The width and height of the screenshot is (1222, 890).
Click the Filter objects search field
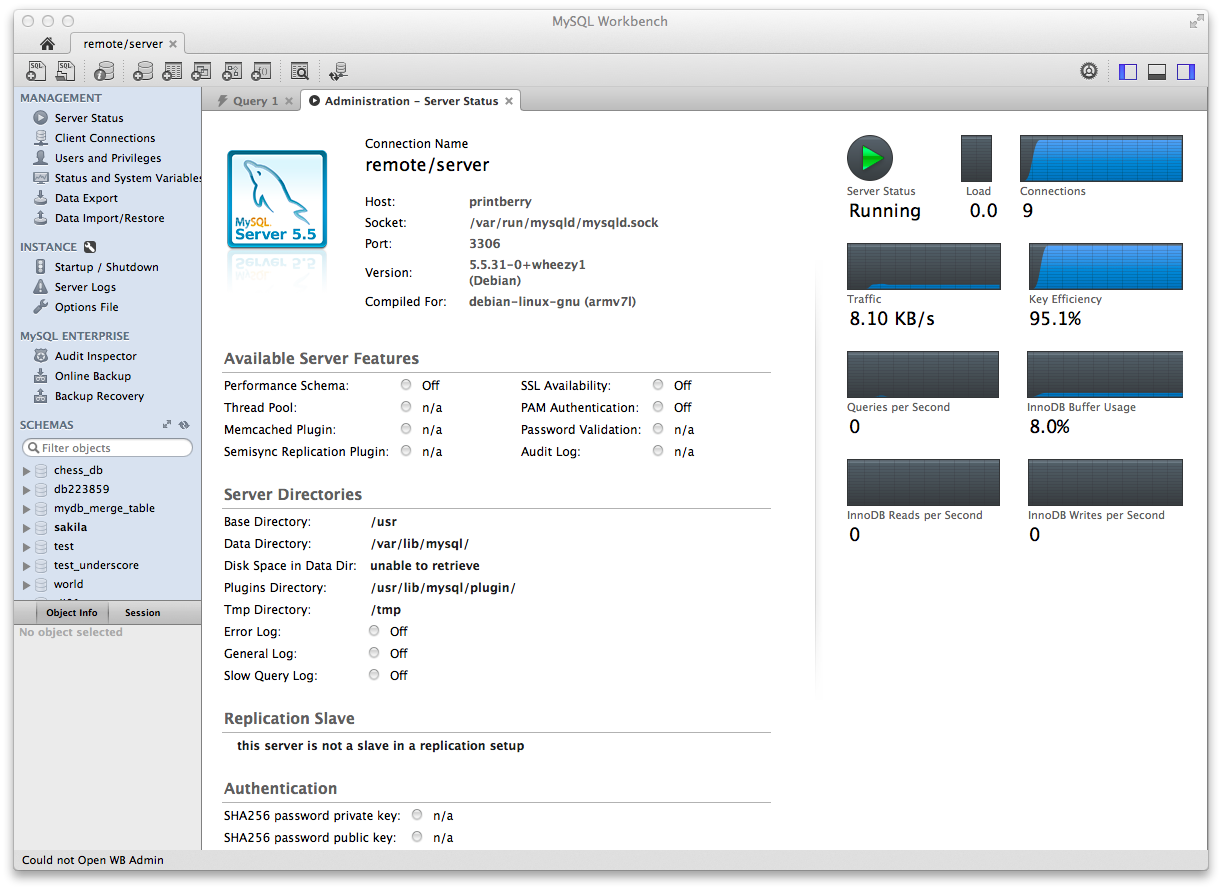coord(110,448)
